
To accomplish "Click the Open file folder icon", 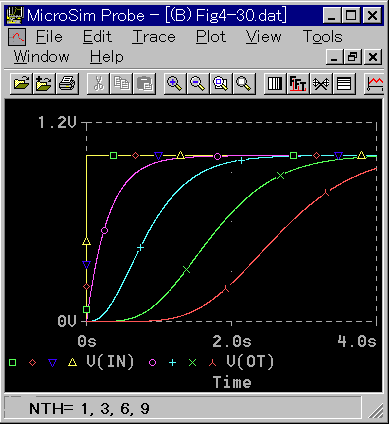I will click(21, 83).
